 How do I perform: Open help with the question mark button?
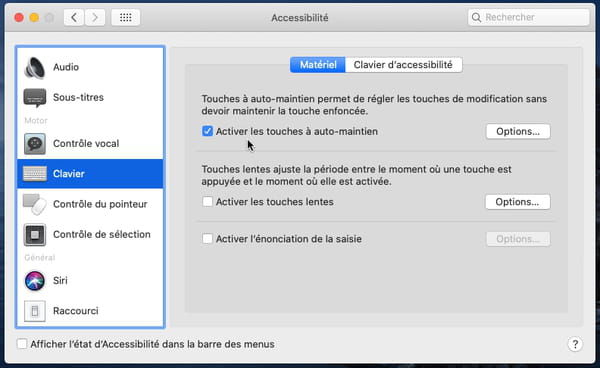[x=575, y=344]
